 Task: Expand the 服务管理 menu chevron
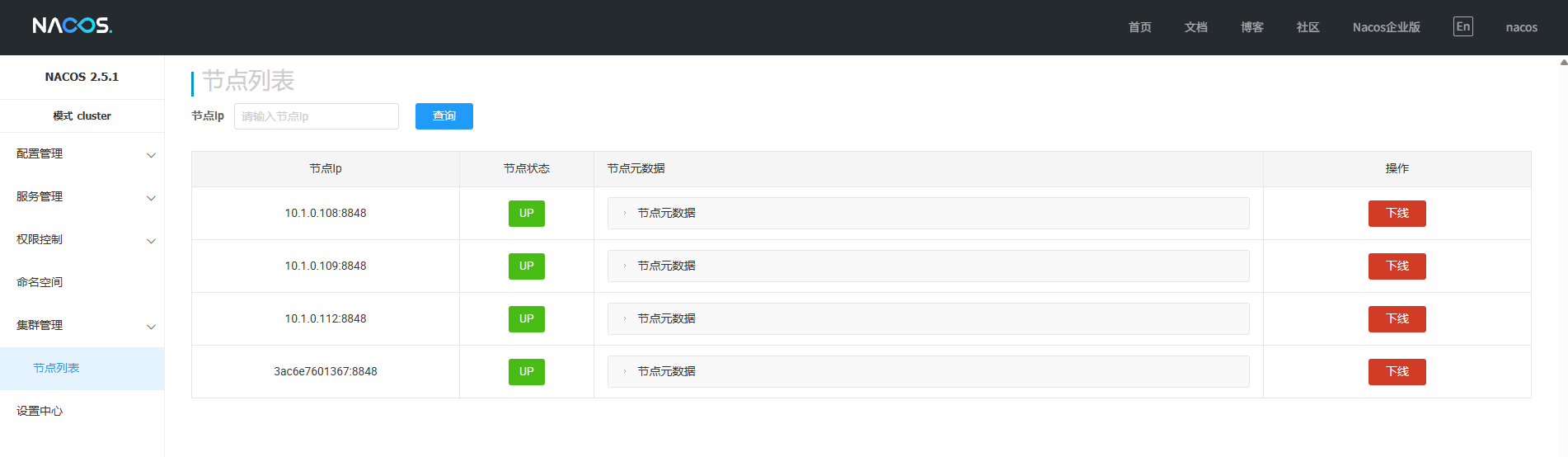tap(151, 198)
